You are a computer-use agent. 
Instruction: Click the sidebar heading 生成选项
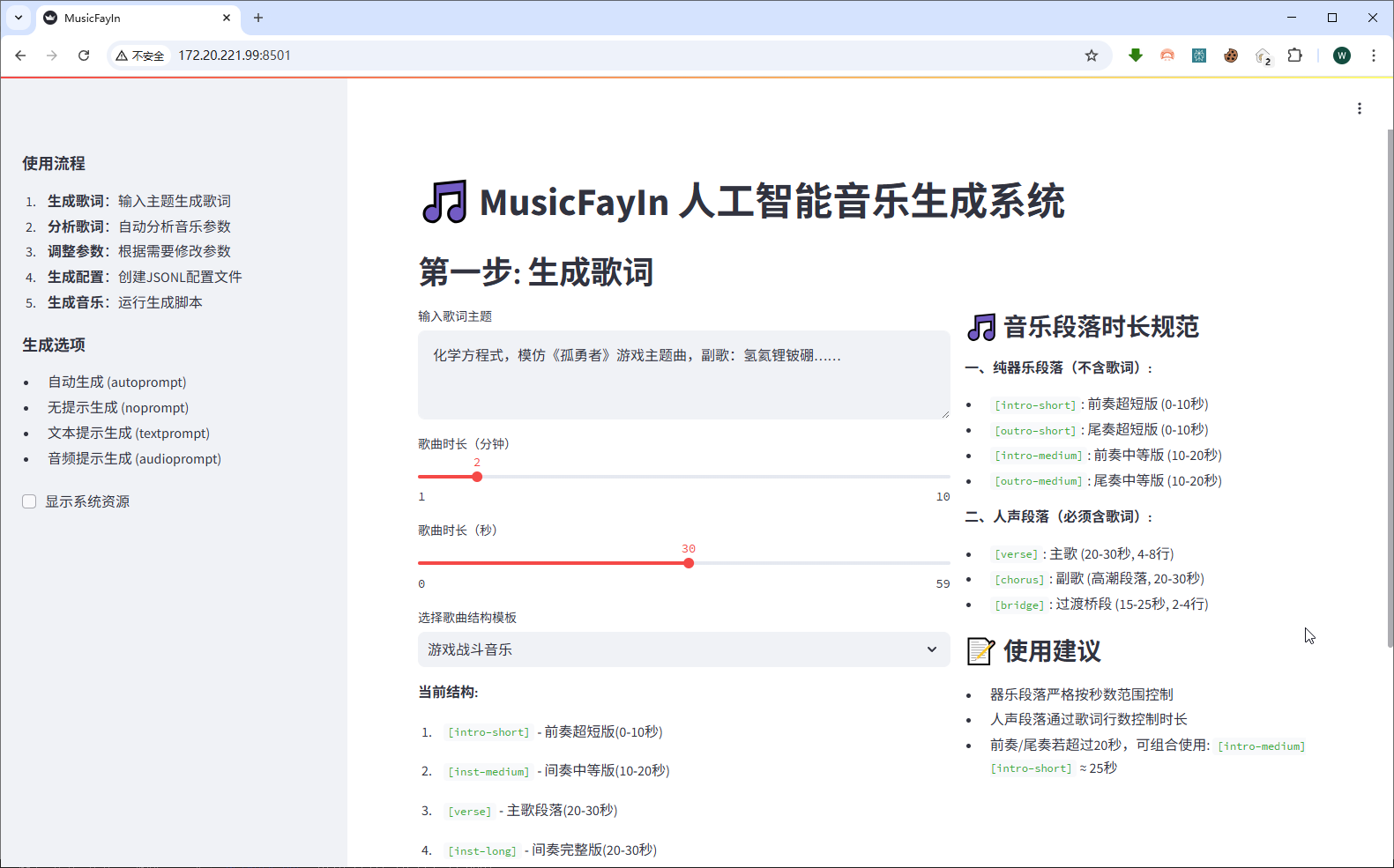[x=54, y=345]
